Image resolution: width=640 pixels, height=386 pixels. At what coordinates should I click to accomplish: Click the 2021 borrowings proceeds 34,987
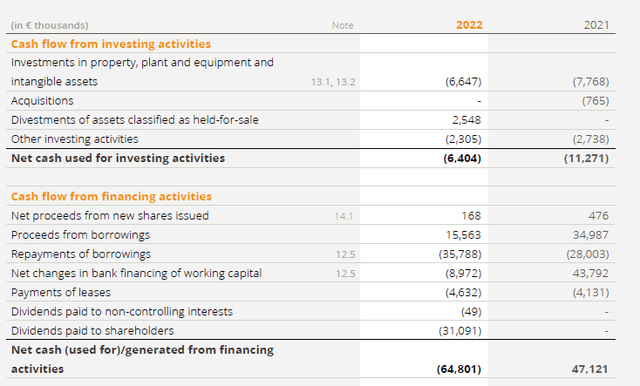591,235
